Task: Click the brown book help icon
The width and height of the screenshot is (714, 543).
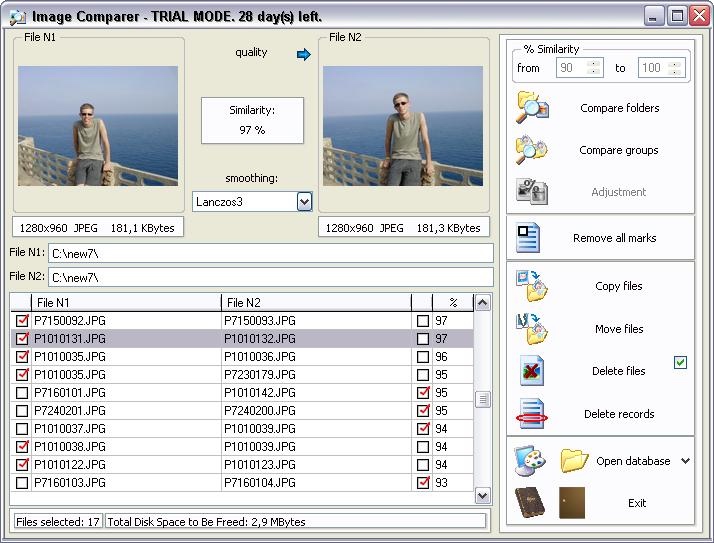Action: tap(530, 502)
